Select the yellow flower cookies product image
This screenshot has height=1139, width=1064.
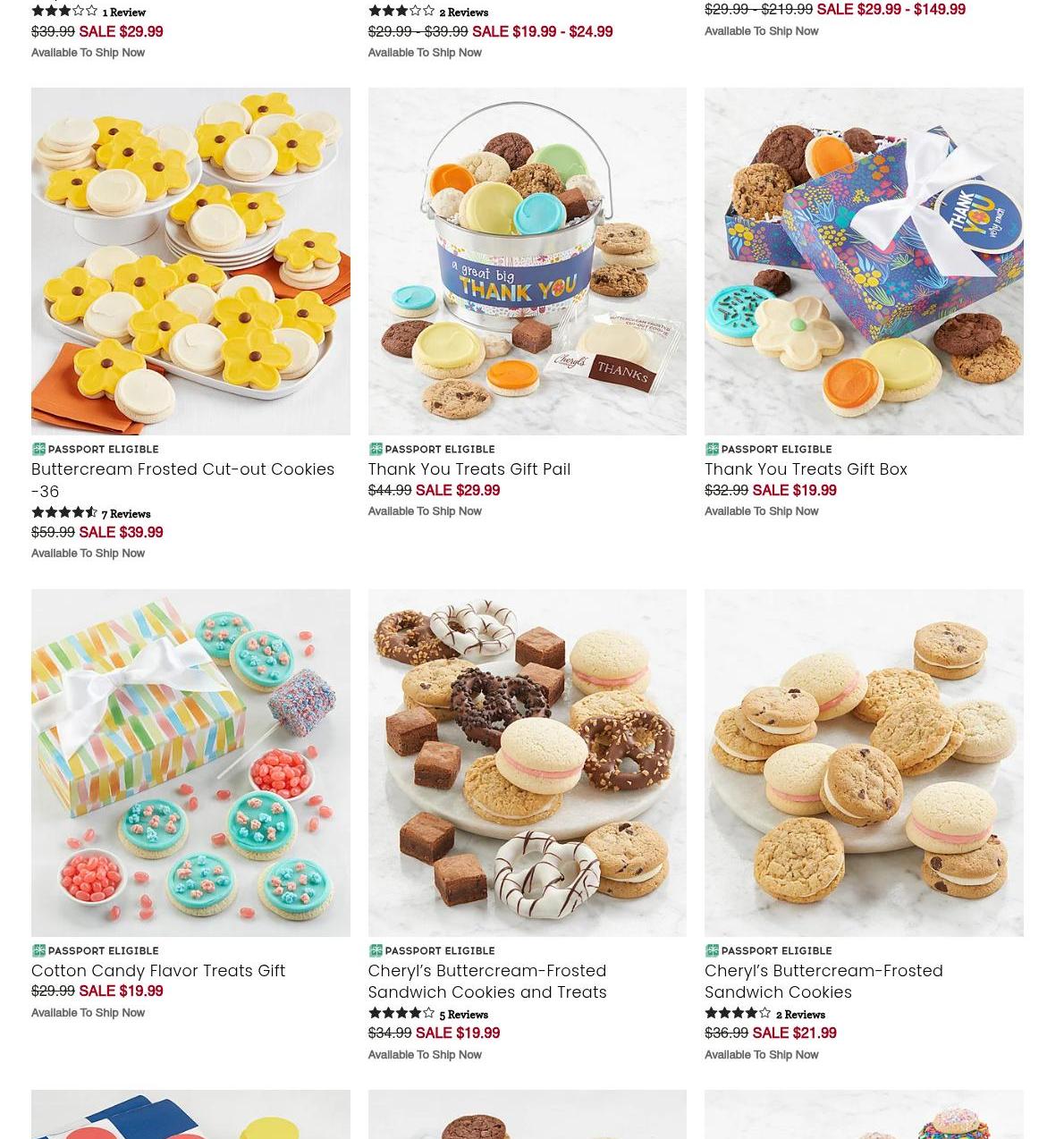point(190,261)
